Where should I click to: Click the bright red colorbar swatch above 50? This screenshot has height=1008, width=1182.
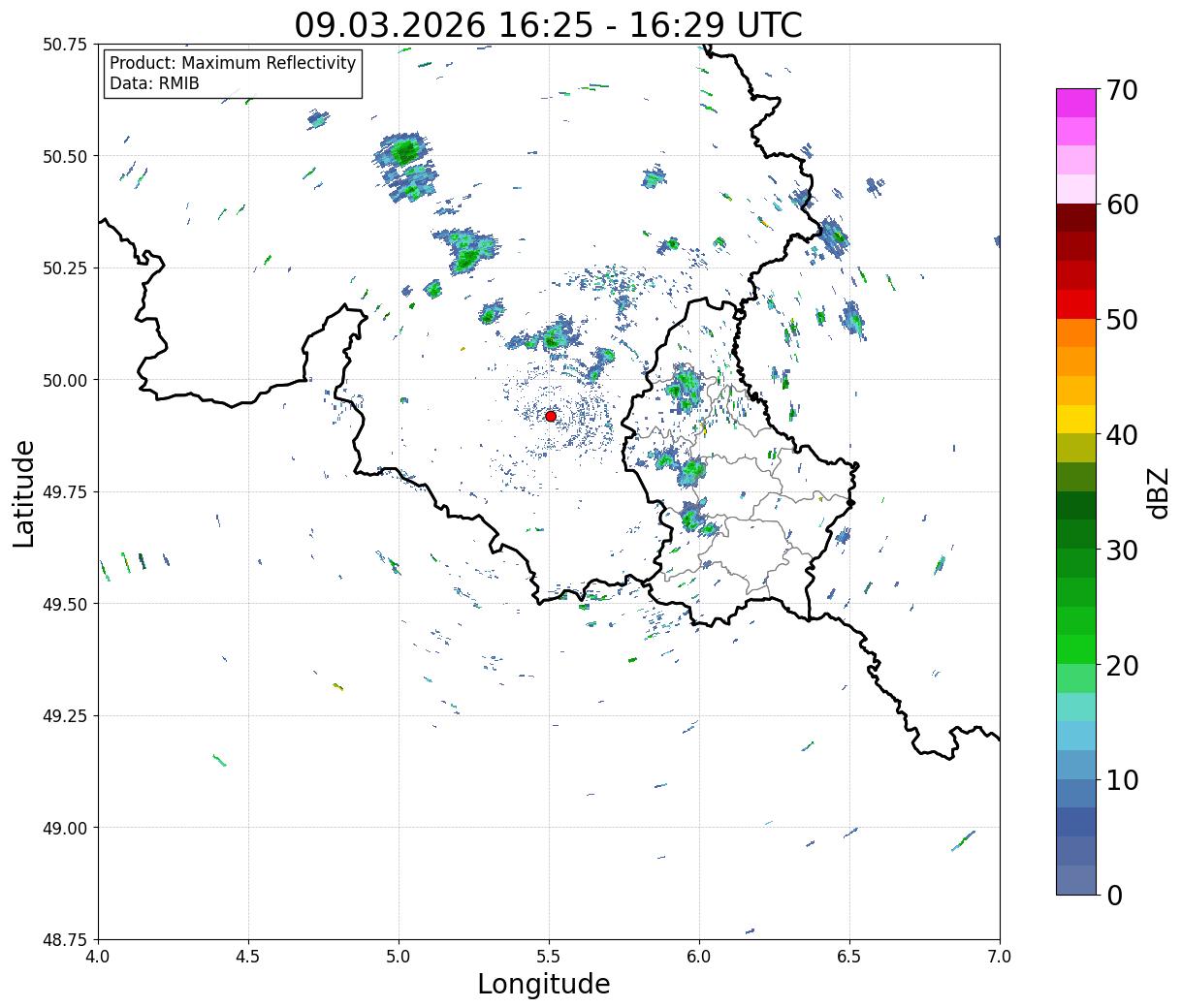(1076, 304)
